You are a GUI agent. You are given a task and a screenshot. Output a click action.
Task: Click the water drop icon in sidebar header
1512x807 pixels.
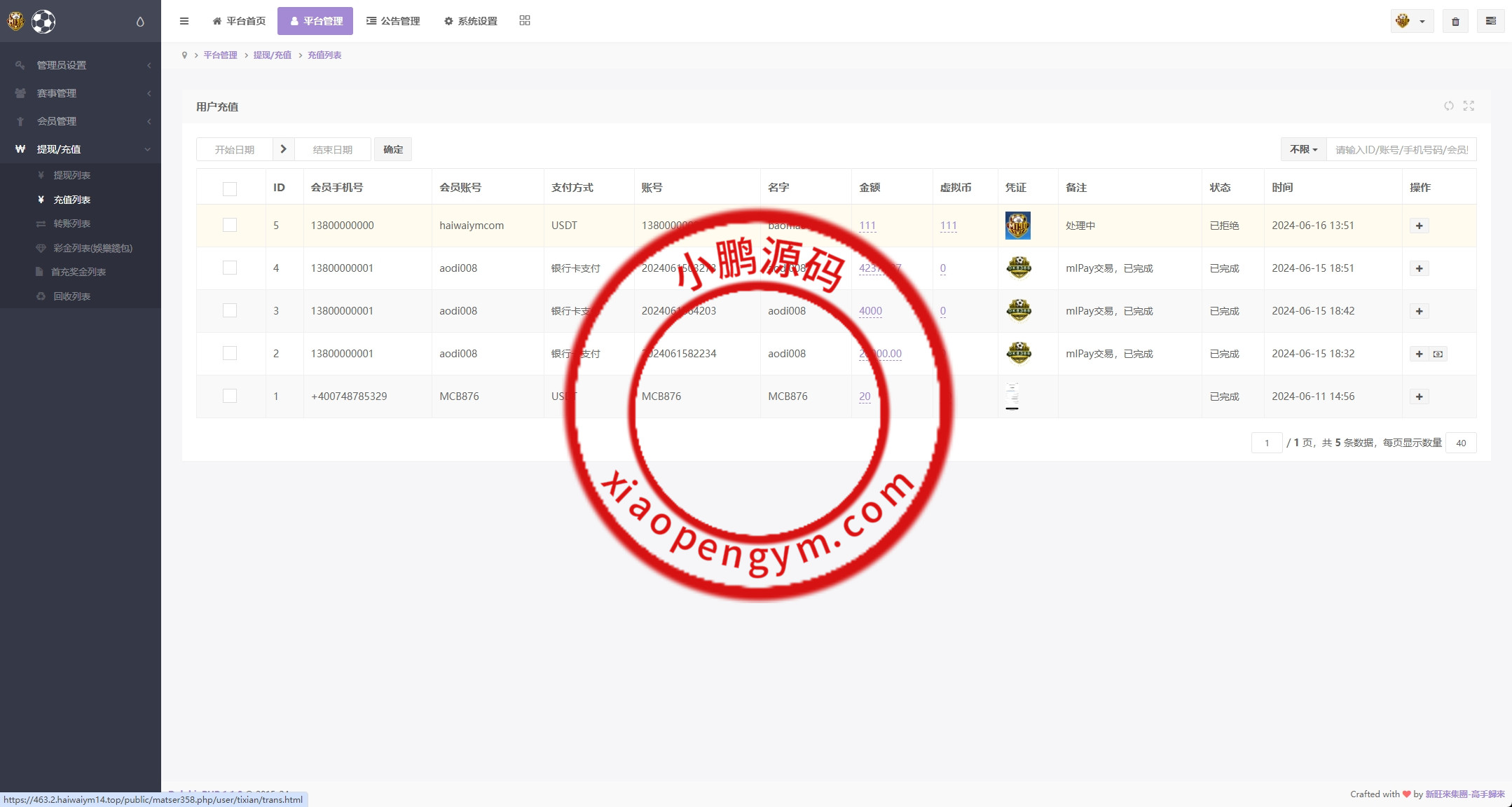tap(140, 22)
